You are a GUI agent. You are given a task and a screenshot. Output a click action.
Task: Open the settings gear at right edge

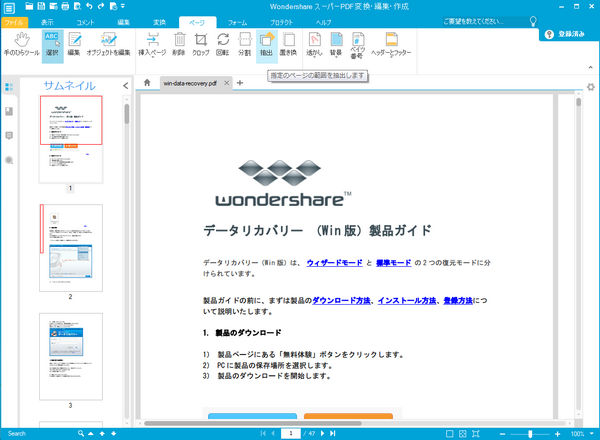[591, 87]
